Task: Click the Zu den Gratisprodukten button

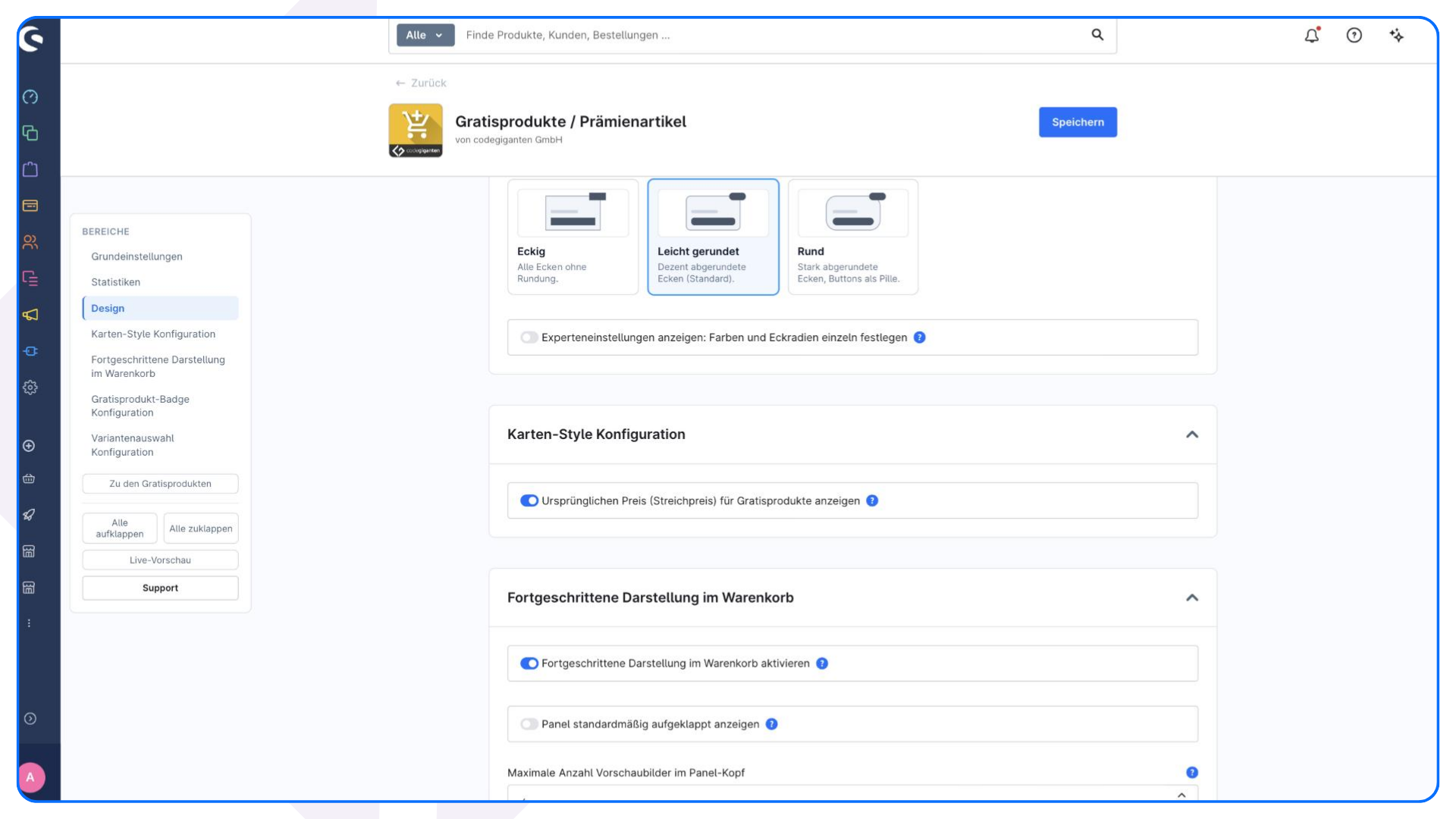Action: pyautogui.click(x=160, y=484)
